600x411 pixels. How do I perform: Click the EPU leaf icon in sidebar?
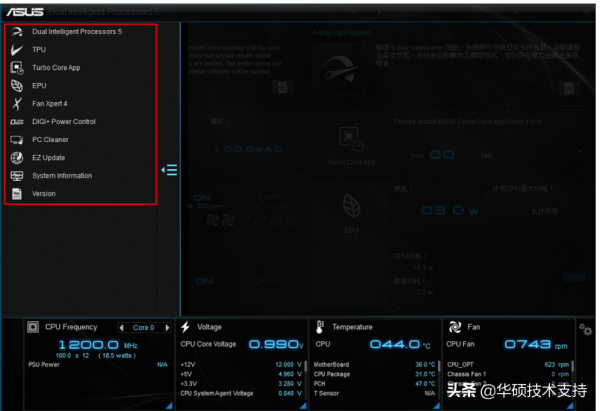tap(17, 85)
